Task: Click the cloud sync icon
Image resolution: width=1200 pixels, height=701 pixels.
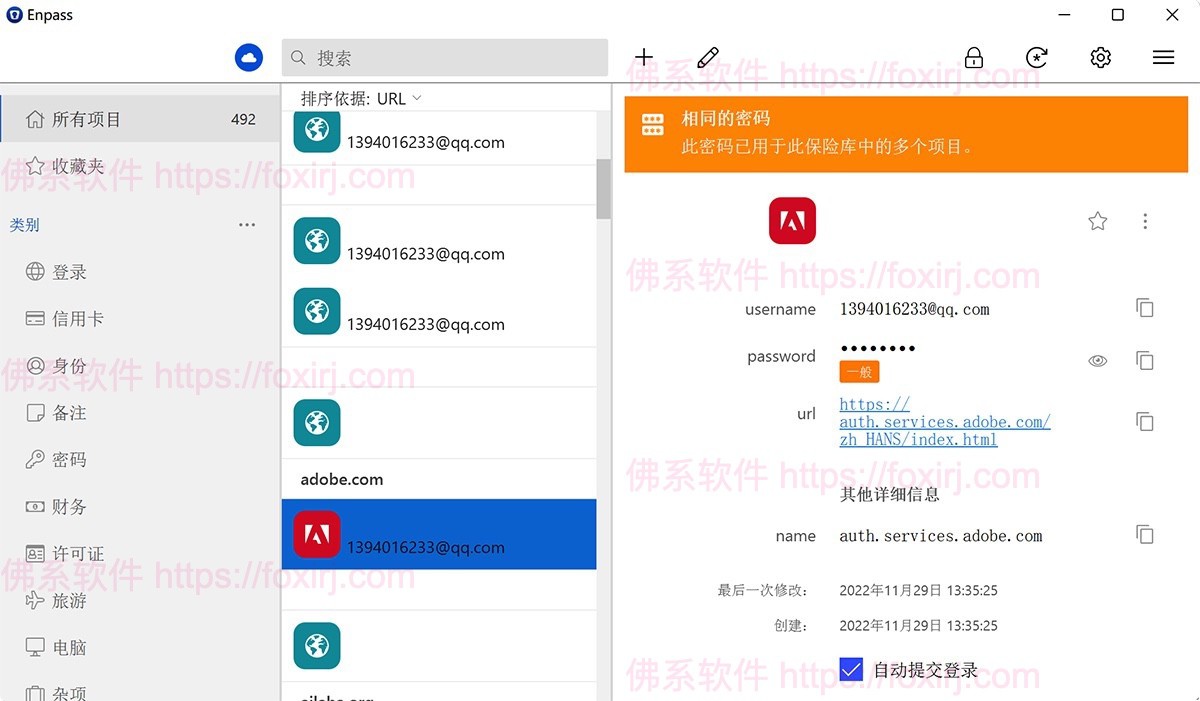Action: [248, 58]
